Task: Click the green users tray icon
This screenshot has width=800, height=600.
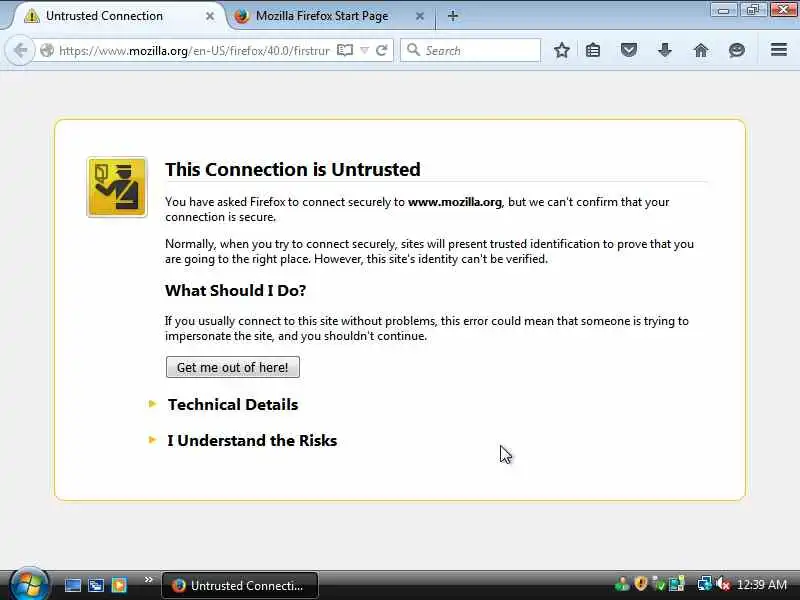Action: point(622,584)
